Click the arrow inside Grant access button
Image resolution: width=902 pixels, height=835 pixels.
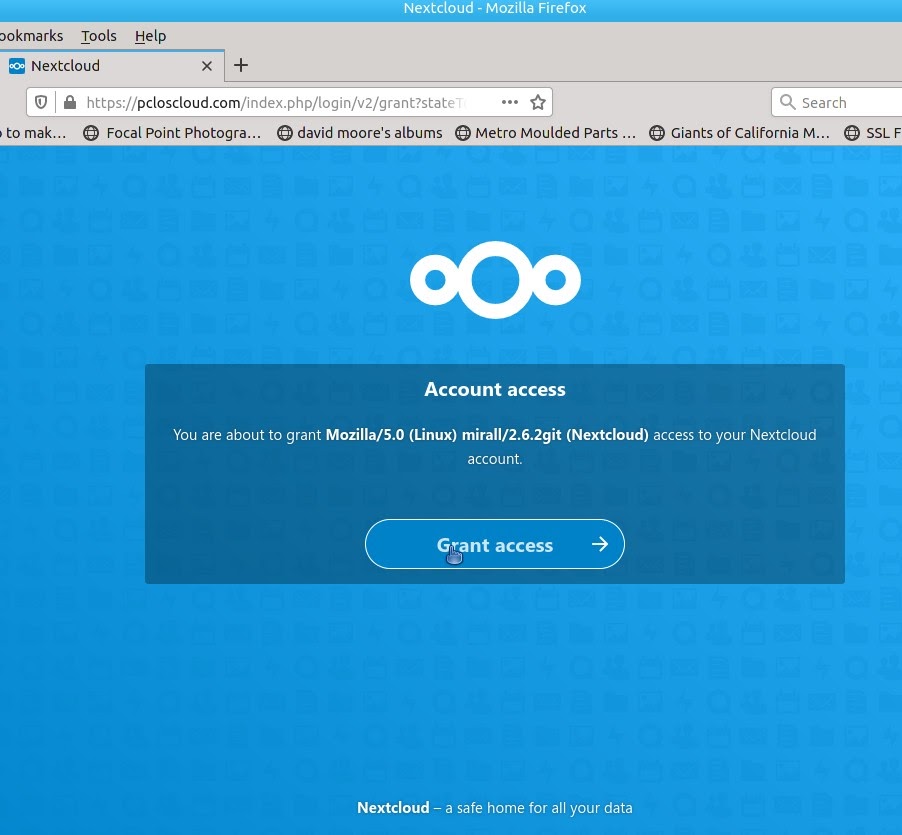pyautogui.click(x=600, y=544)
